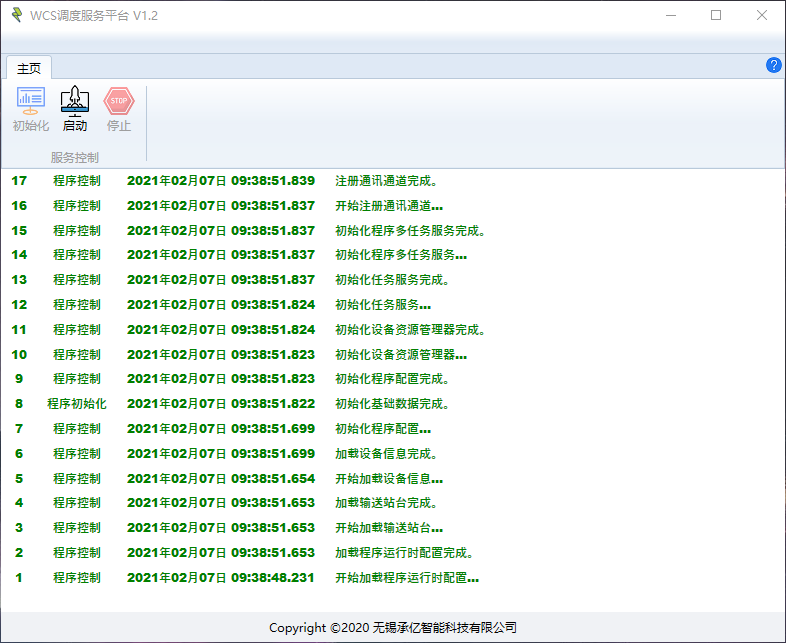
Task: Select first log row 开始加载程序运行时配置
Action: (x=406, y=577)
